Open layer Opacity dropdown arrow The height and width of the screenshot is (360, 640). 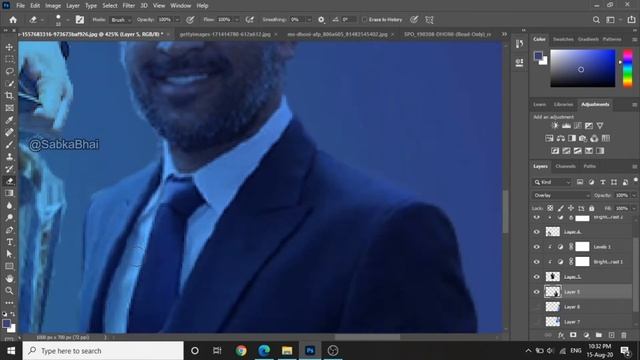[634, 196]
